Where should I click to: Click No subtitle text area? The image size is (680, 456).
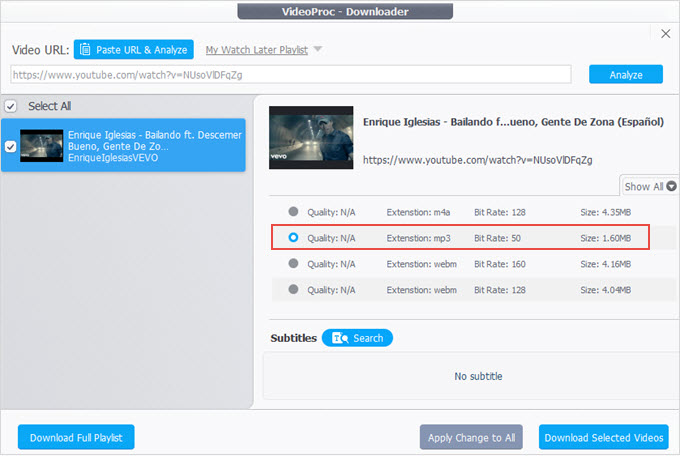[478, 376]
